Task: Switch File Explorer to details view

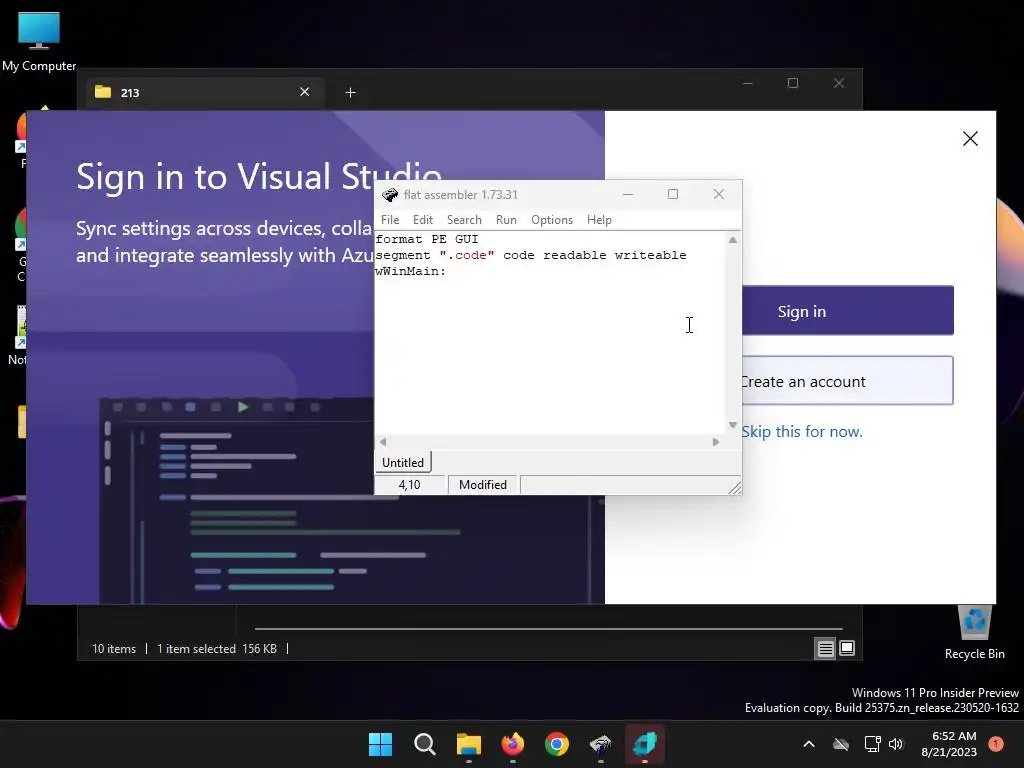Action: [x=825, y=648]
